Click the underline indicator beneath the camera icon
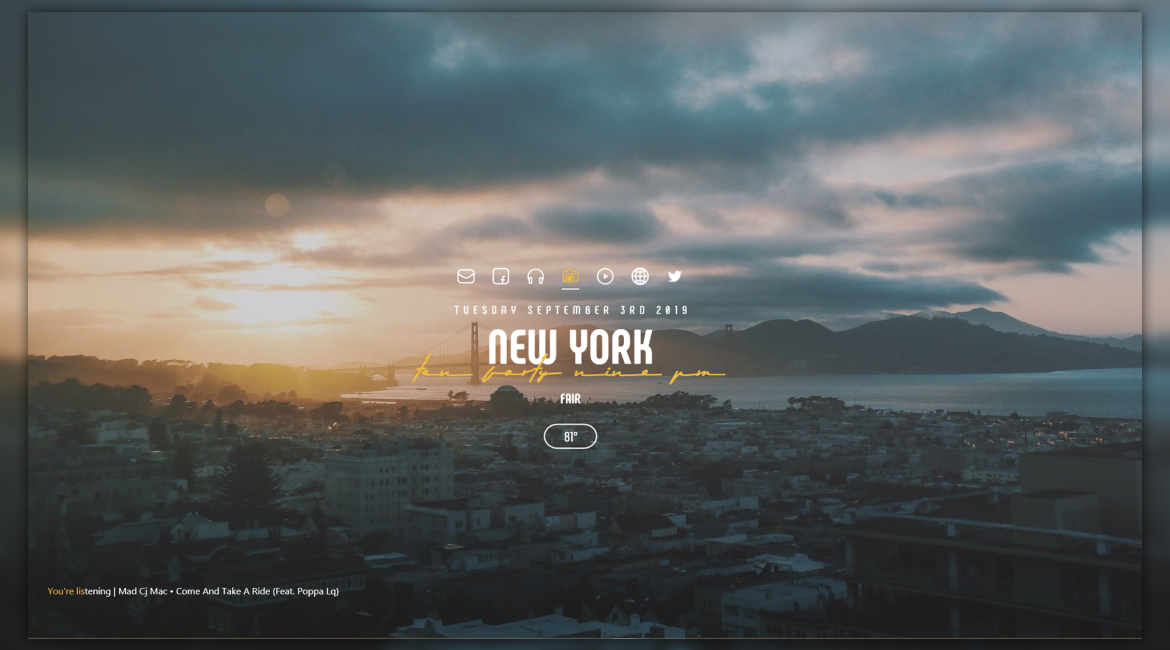The image size is (1170, 650). coord(571,289)
